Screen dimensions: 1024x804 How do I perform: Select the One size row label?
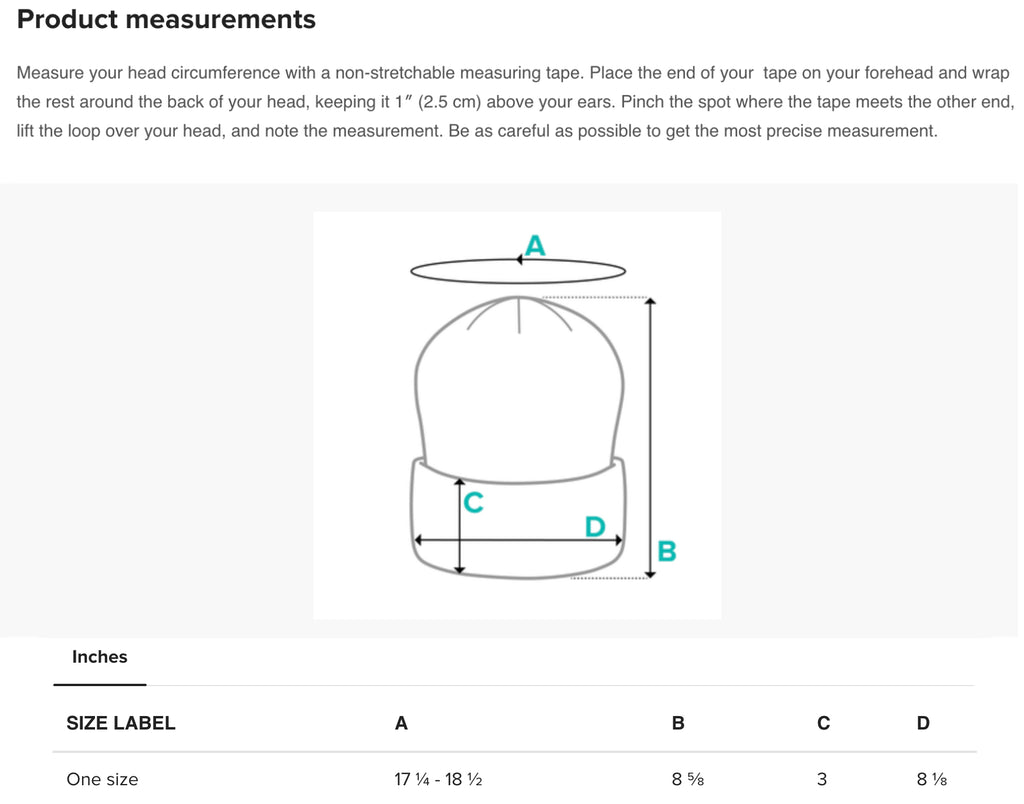(x=102, y=780)
